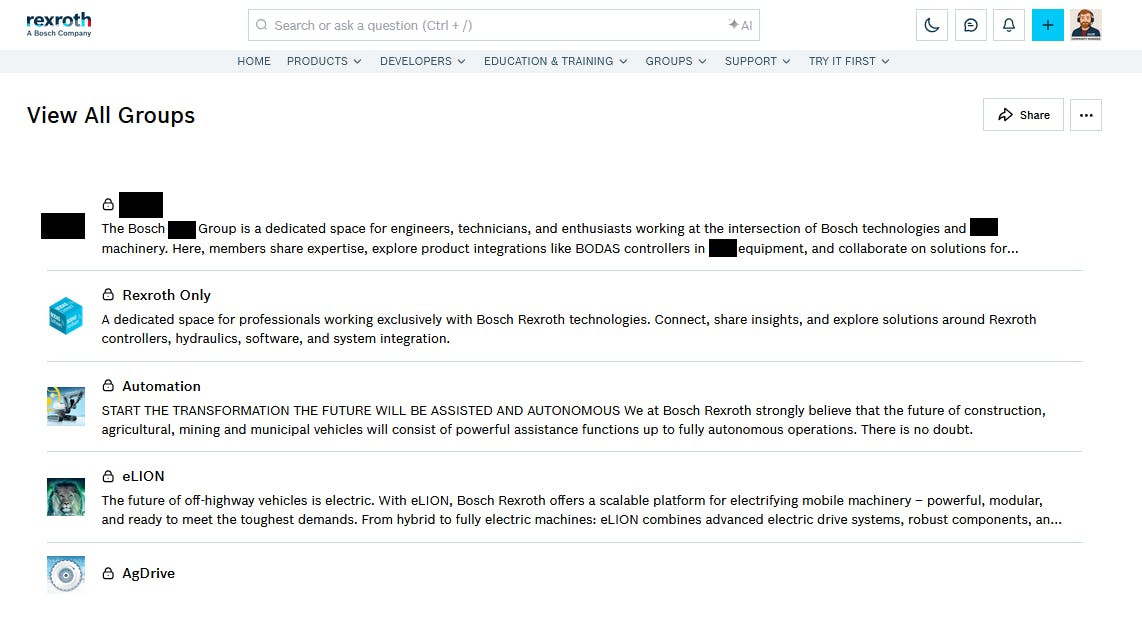
Task: Expand the EDUCATION & TRAINING menu
Action: [556, 61]
